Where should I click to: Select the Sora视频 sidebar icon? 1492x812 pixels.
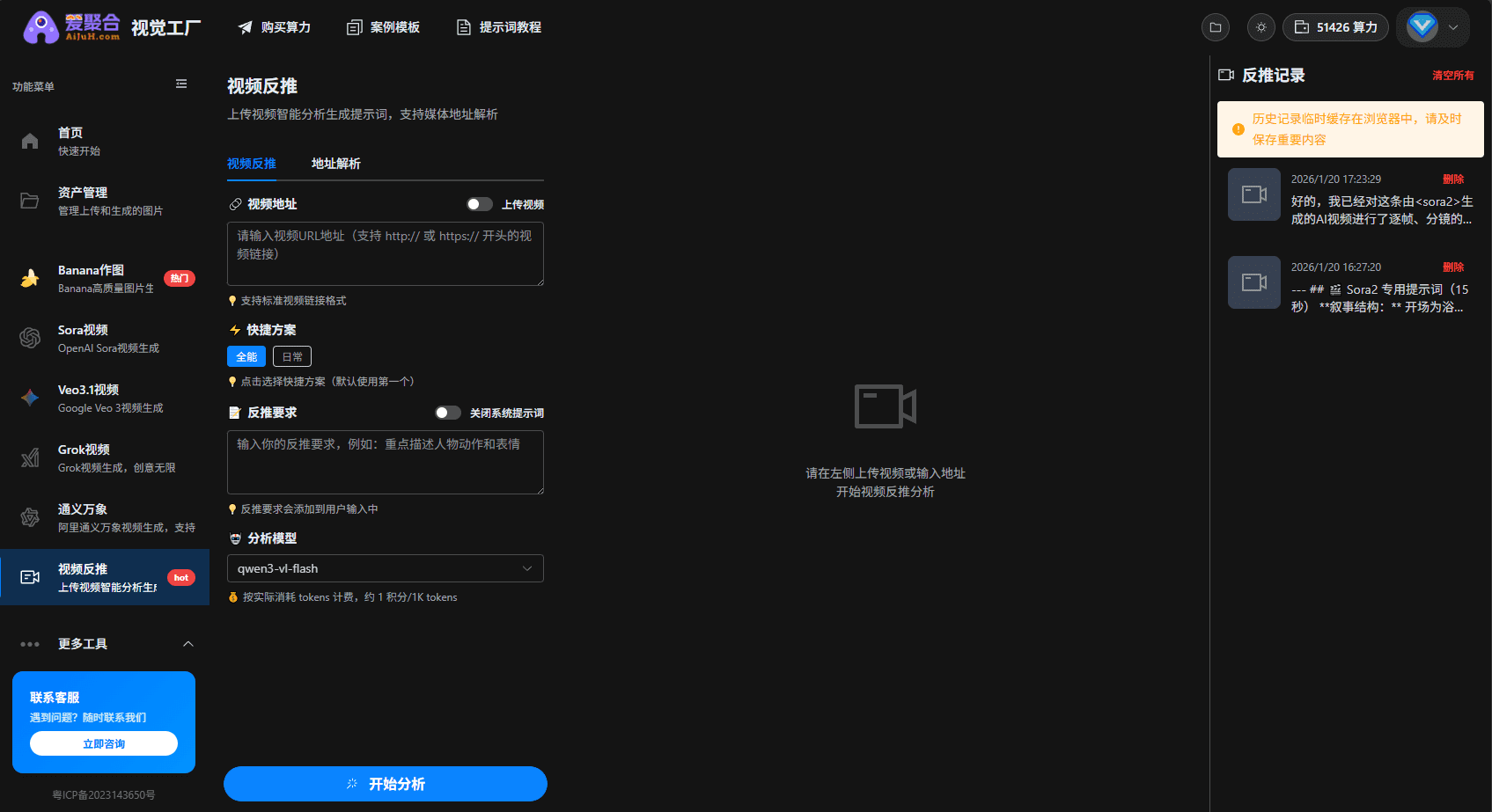(x=29, y=338)
